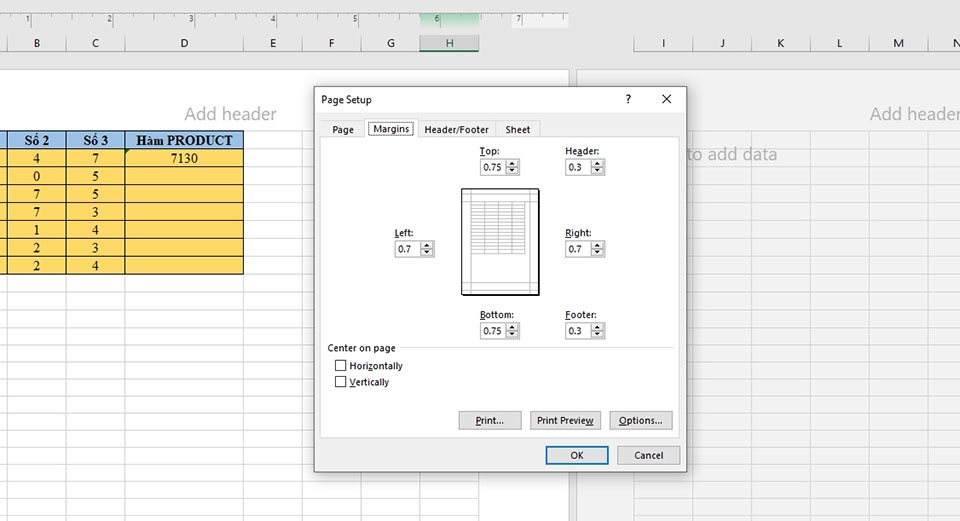Open the Header/Footer tab

(456, 129)
